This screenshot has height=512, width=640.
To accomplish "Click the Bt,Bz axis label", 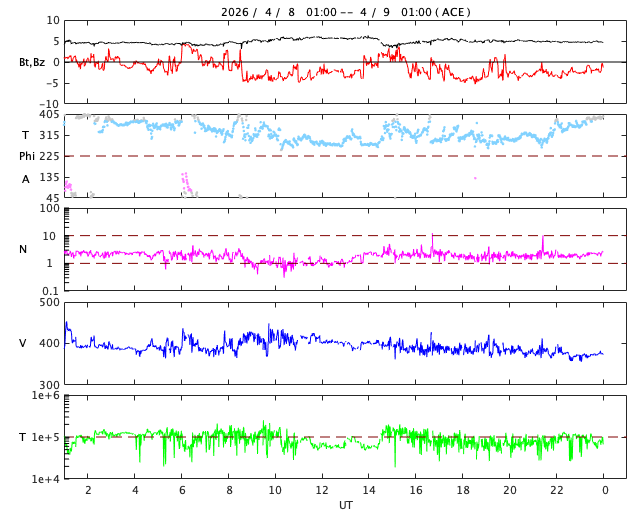I will (32, 62).
